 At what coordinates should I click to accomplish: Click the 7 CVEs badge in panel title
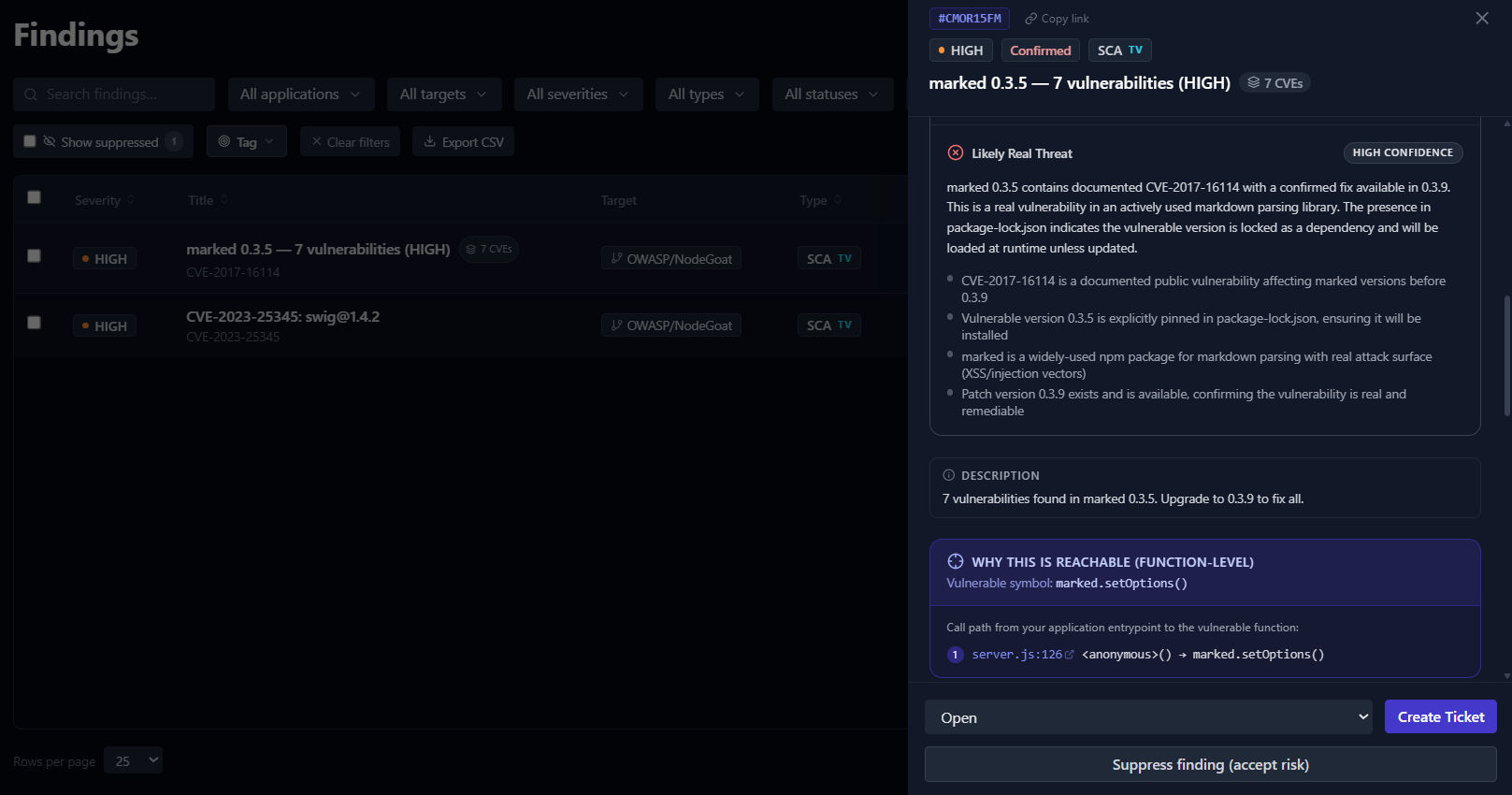(1274, 83)
